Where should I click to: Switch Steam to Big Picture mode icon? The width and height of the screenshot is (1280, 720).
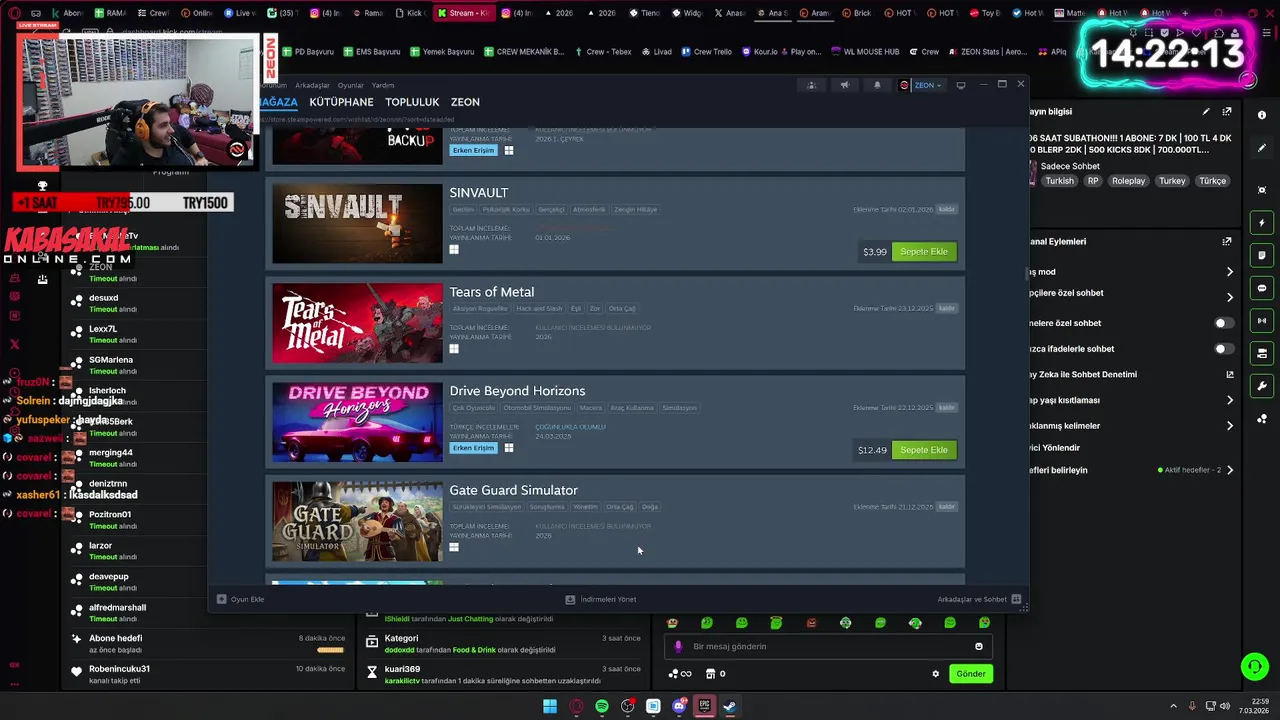pyautogui.click(x=961, y=85)
